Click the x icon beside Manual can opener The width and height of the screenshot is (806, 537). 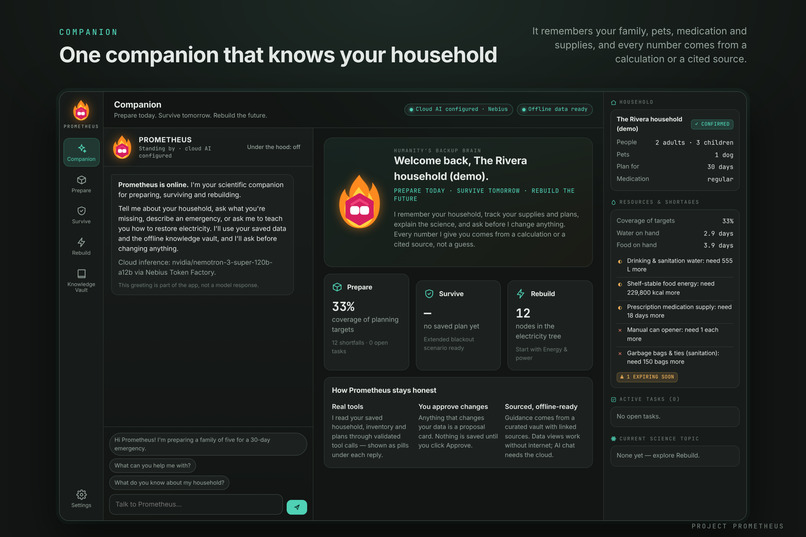click(x=620, y=330)
